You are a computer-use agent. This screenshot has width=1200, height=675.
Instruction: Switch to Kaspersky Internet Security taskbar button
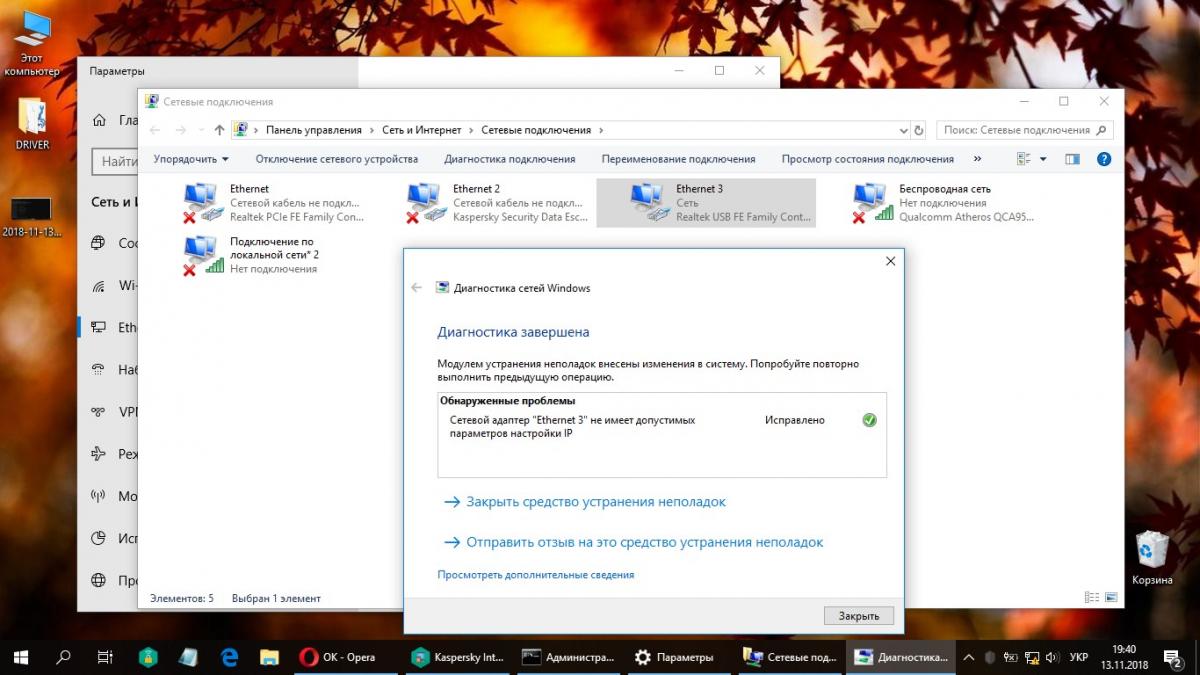click(x=457, y=657)
